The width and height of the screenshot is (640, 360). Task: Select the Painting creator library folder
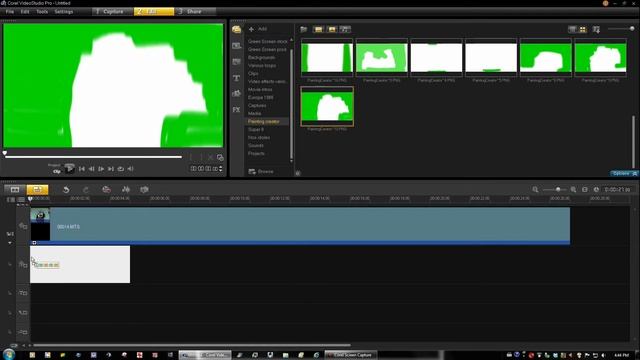264,122
